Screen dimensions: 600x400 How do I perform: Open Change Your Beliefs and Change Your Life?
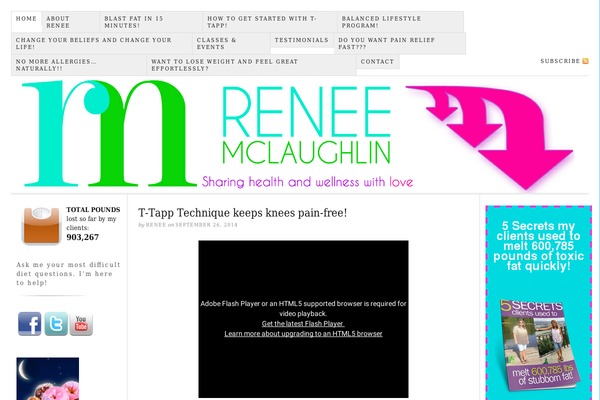pyautogui.click(x=101, y=43)
